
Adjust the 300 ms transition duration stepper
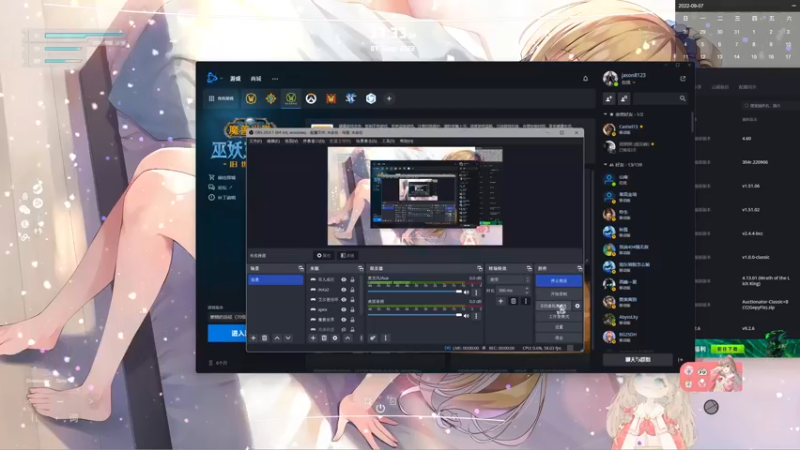tap(527, 290)
